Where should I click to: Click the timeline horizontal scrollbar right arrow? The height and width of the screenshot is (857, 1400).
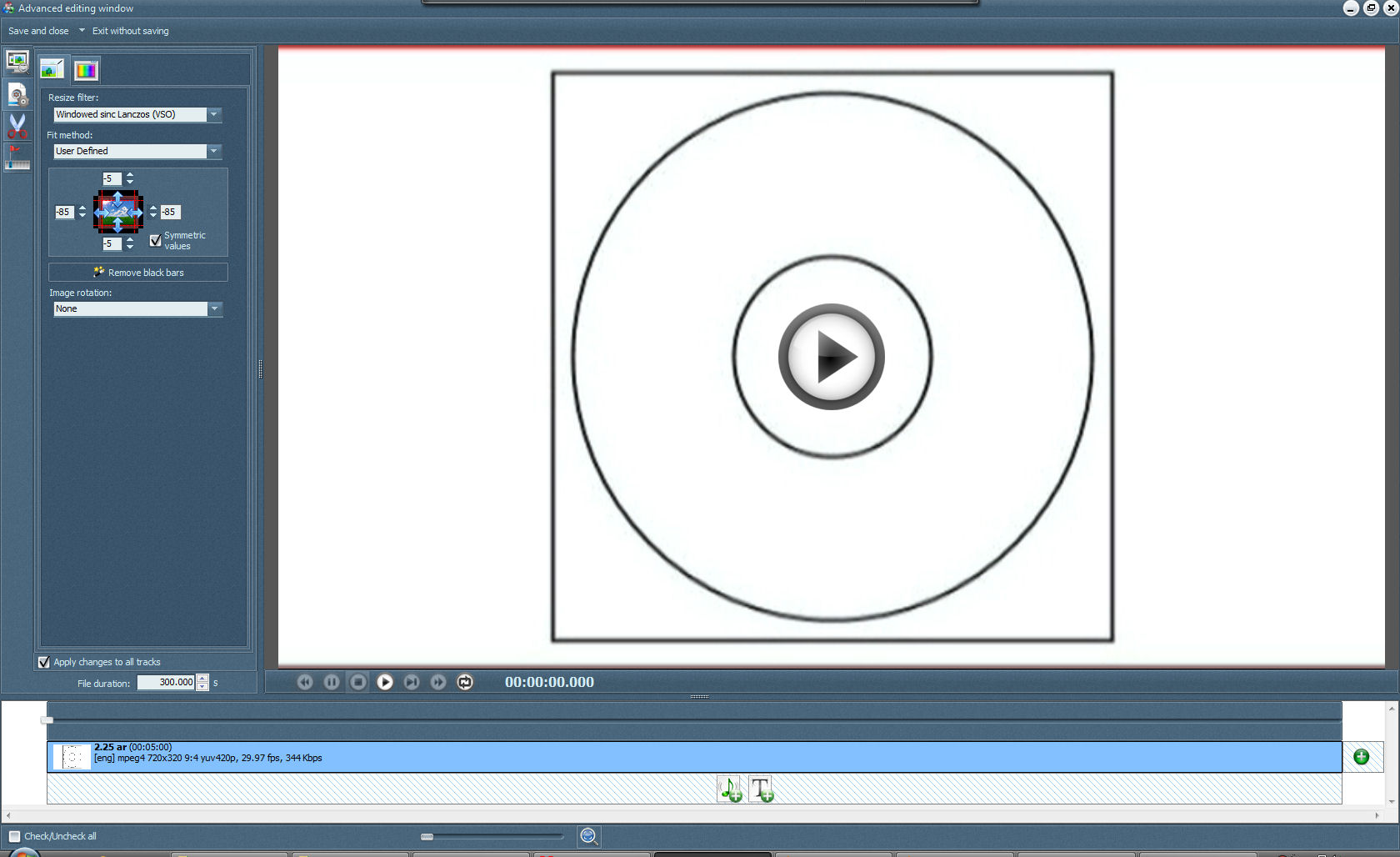coord(1377,815)
